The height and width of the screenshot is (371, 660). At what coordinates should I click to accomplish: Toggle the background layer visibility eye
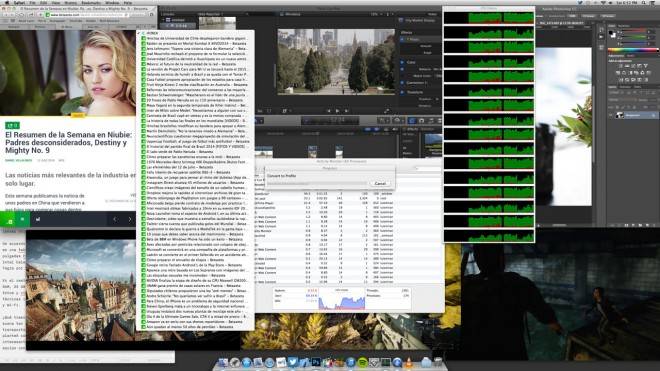coord(611,115)
